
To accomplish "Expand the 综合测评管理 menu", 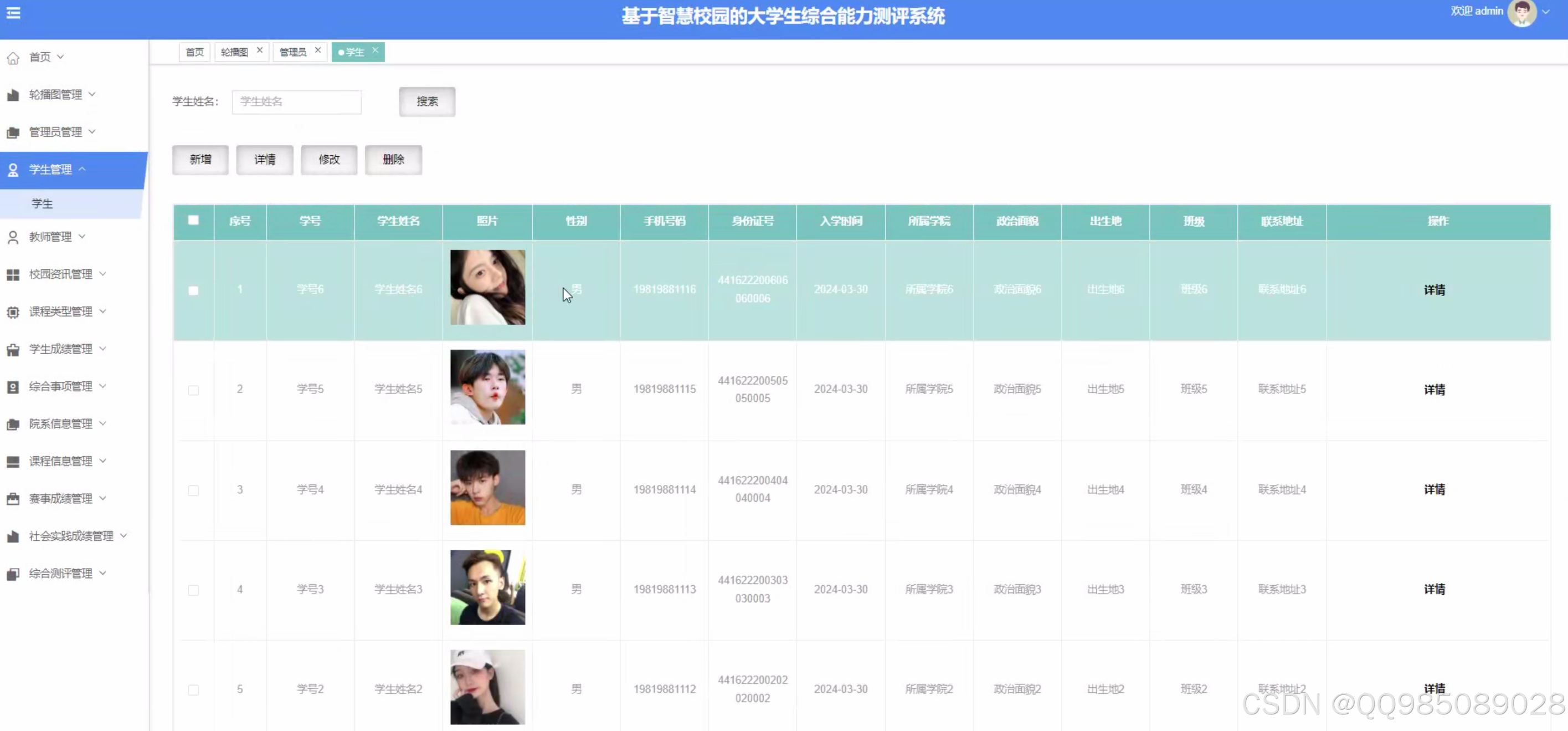I will click(61, 573).
